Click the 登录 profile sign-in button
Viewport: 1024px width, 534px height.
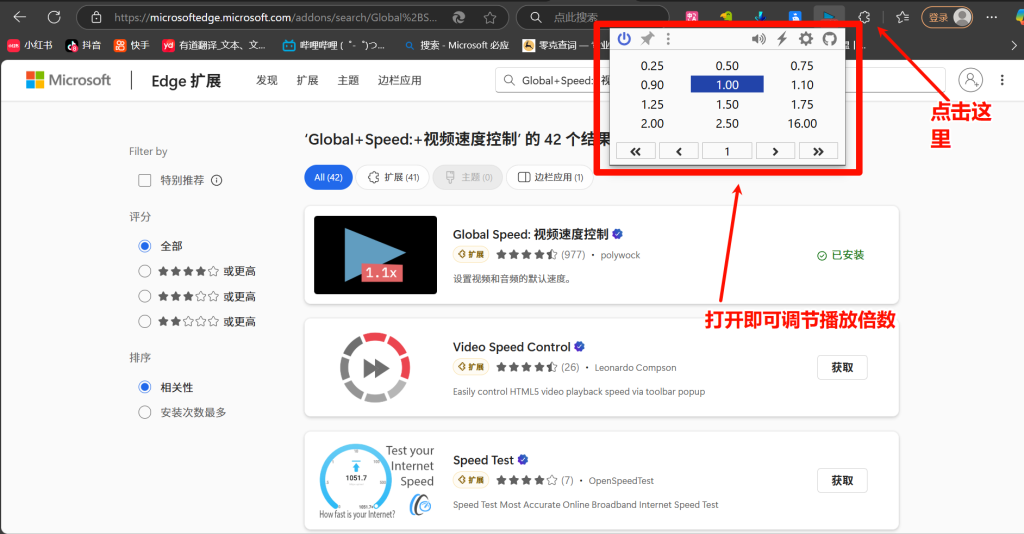(x=947, y=18)
